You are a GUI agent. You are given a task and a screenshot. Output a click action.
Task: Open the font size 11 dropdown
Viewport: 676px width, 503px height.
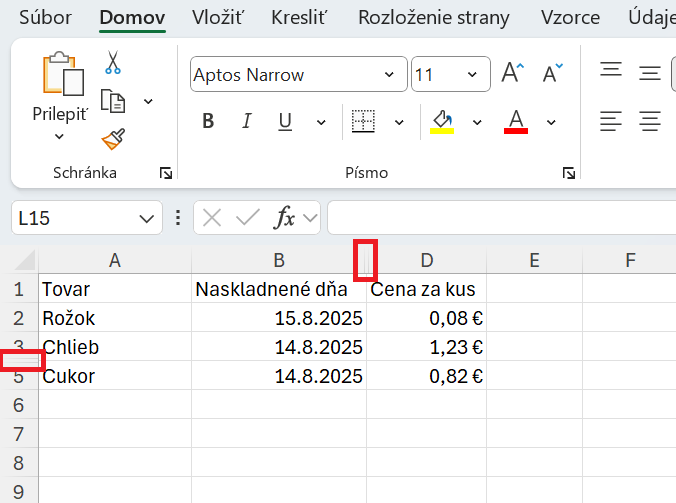tap(473, 75)
